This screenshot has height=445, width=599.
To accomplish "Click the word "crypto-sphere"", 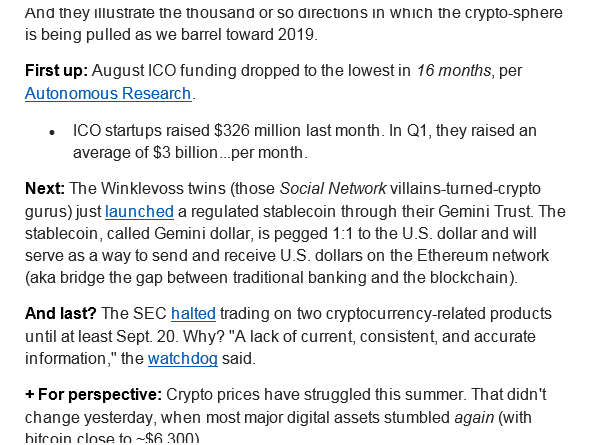I will pyautogui.click(x=514, y=13).
